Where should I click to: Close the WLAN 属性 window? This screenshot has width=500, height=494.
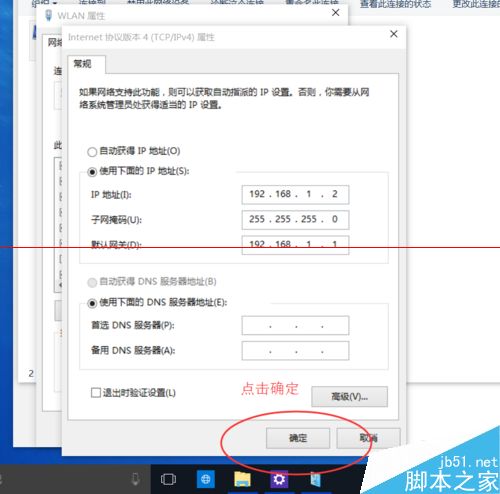(x=336, y=13)
